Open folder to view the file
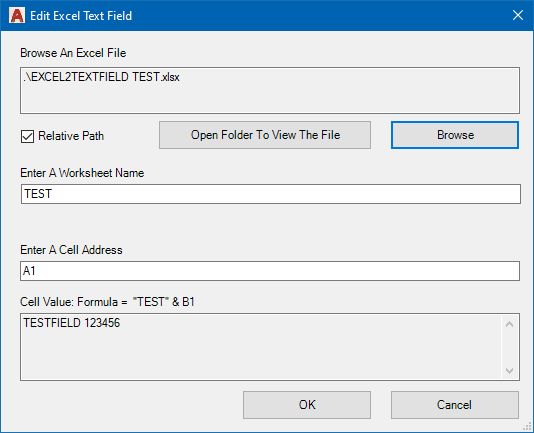Image resolution: width=534 pixels, height=433 pixels. 265,135
